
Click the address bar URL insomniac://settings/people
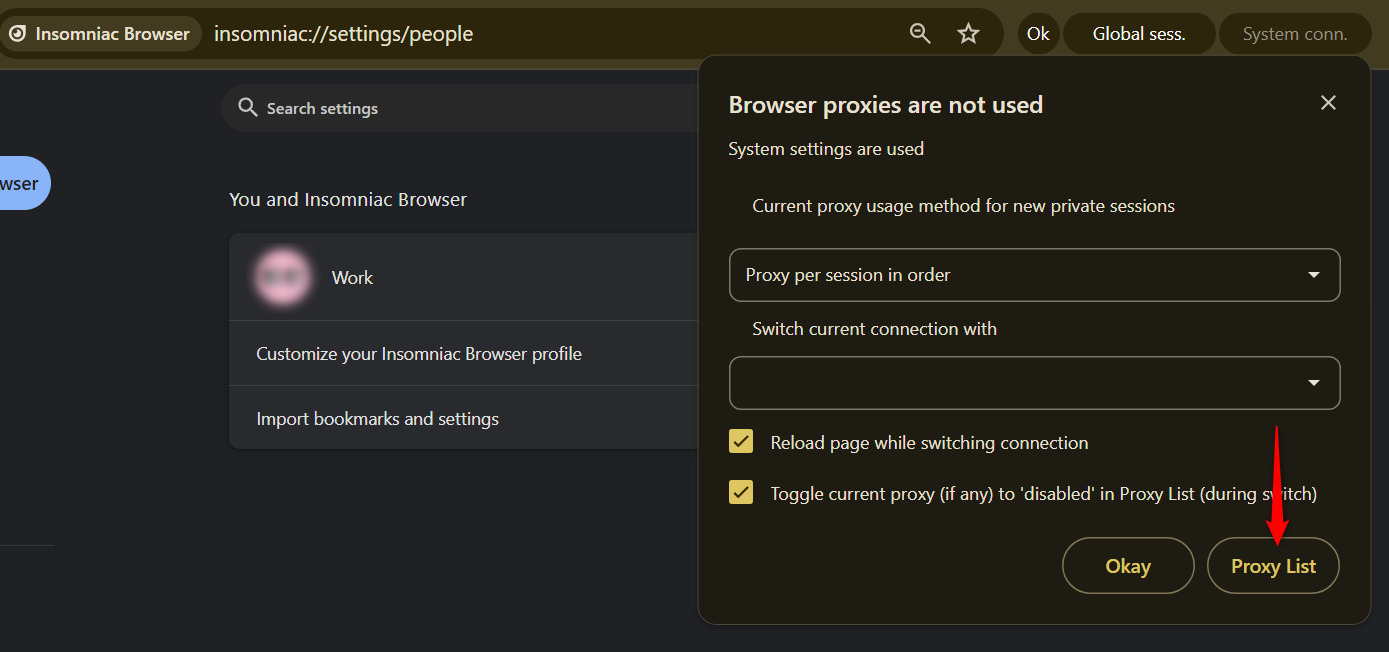[343, 34]
